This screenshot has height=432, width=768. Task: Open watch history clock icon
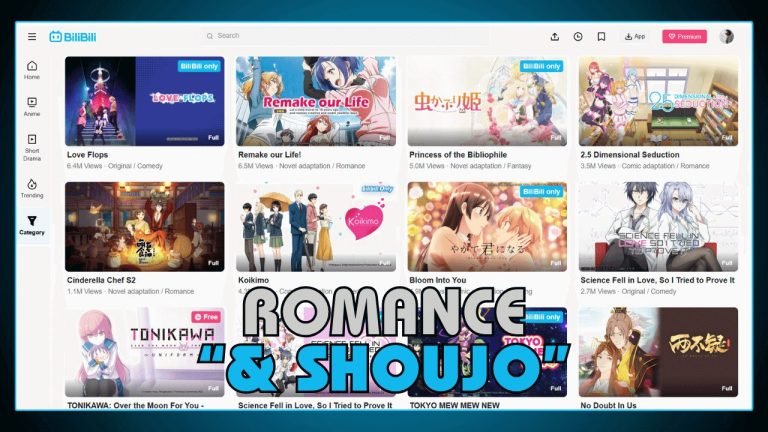578,36
